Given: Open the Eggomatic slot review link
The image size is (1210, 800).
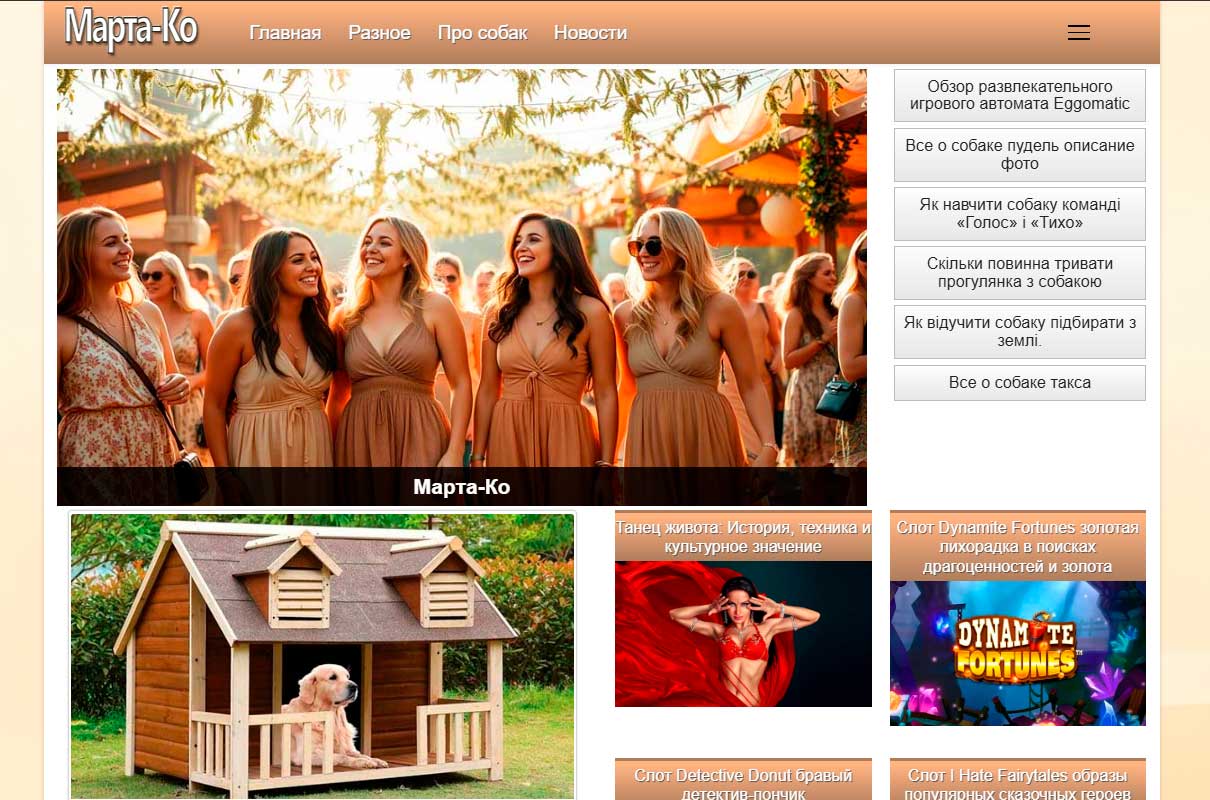Looking at the screenshot, I should pos(1019,95).
